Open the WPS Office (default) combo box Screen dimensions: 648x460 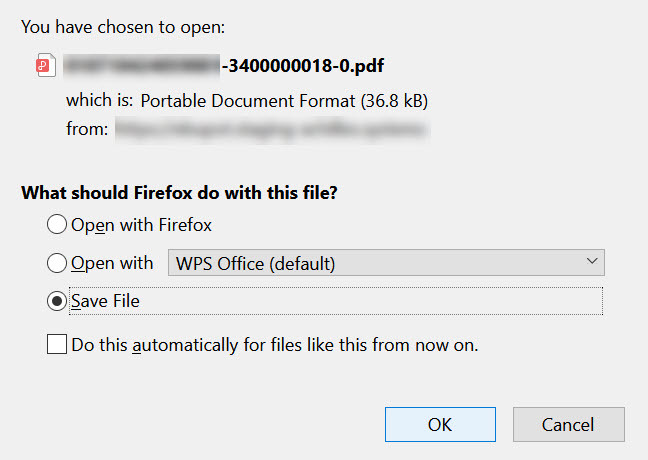(386, 263)
